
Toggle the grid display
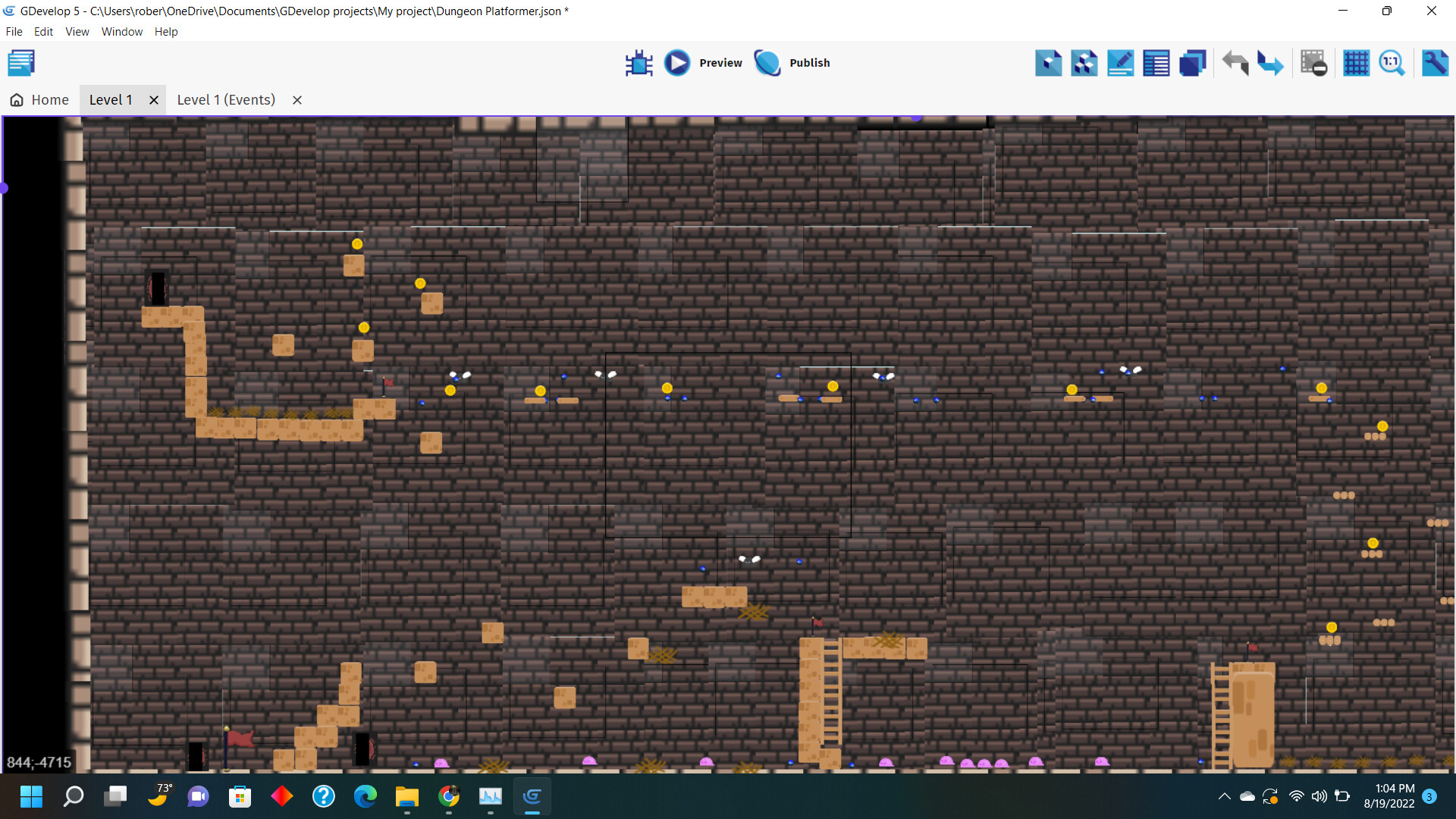pos(1356,63)
